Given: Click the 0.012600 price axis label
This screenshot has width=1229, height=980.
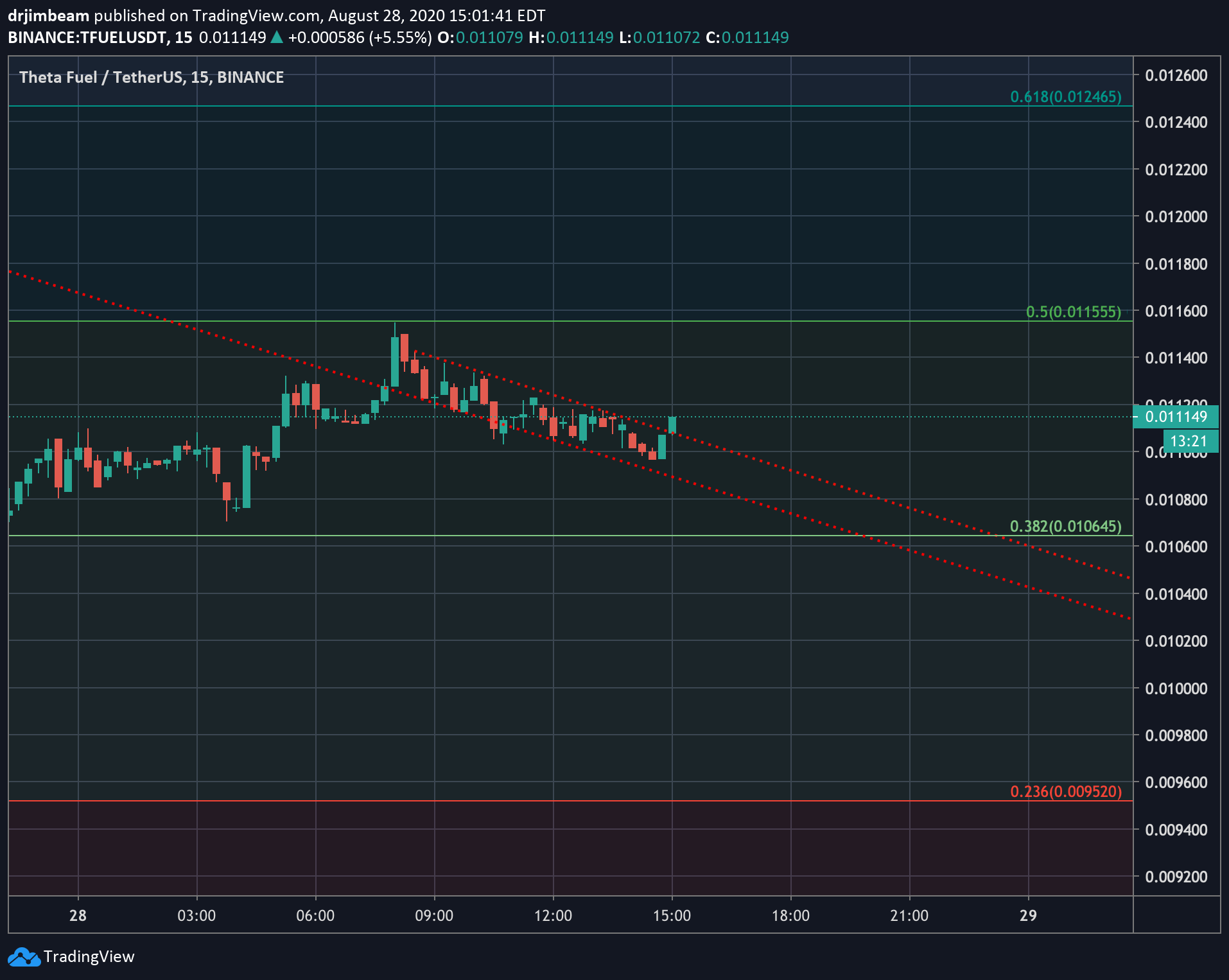Looking at the screenshot, I should tap(1176, 75).
